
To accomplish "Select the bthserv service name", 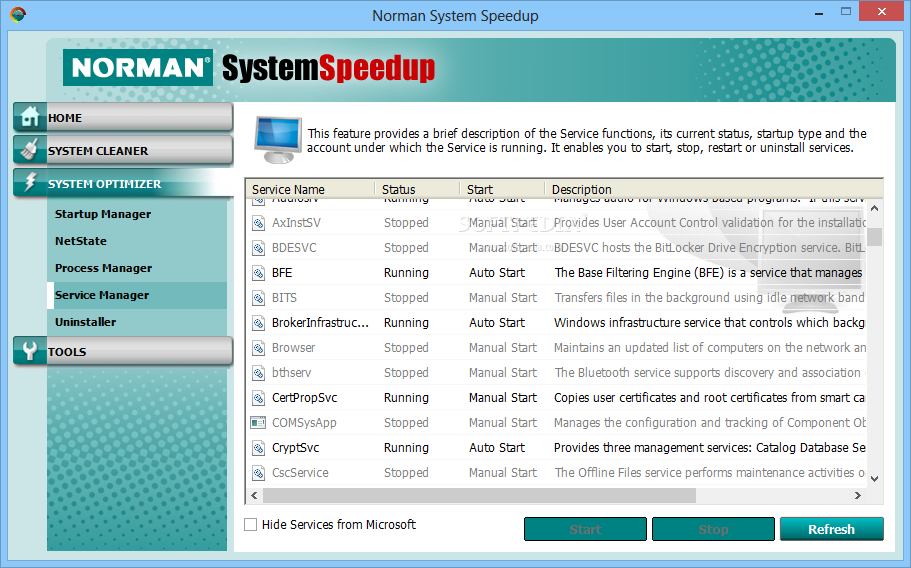I will [x=291, y=373].
